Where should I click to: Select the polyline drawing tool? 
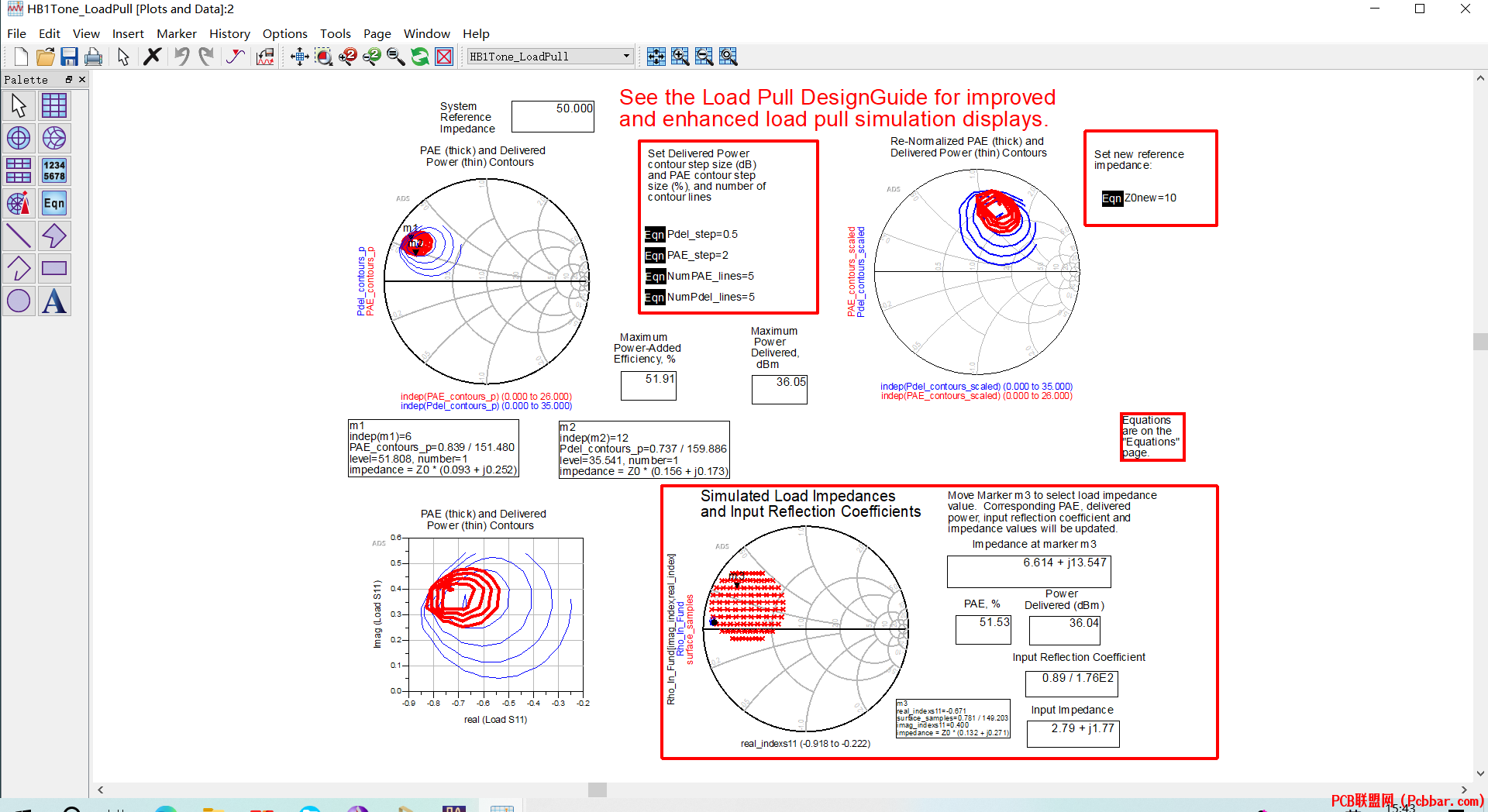[19, 268]
